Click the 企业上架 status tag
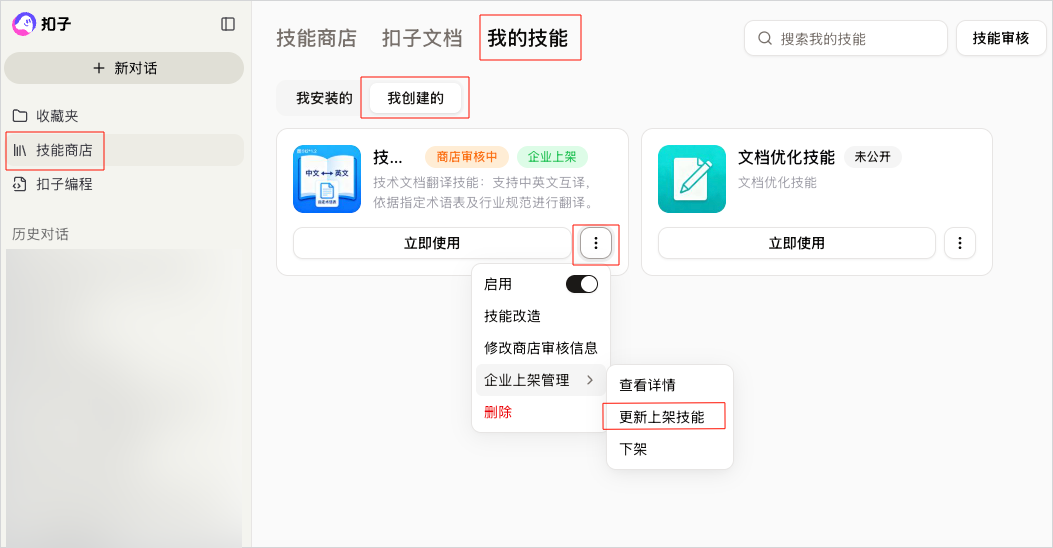Image resolution: width=1053 pixels, height=548 pixels. 552,157
